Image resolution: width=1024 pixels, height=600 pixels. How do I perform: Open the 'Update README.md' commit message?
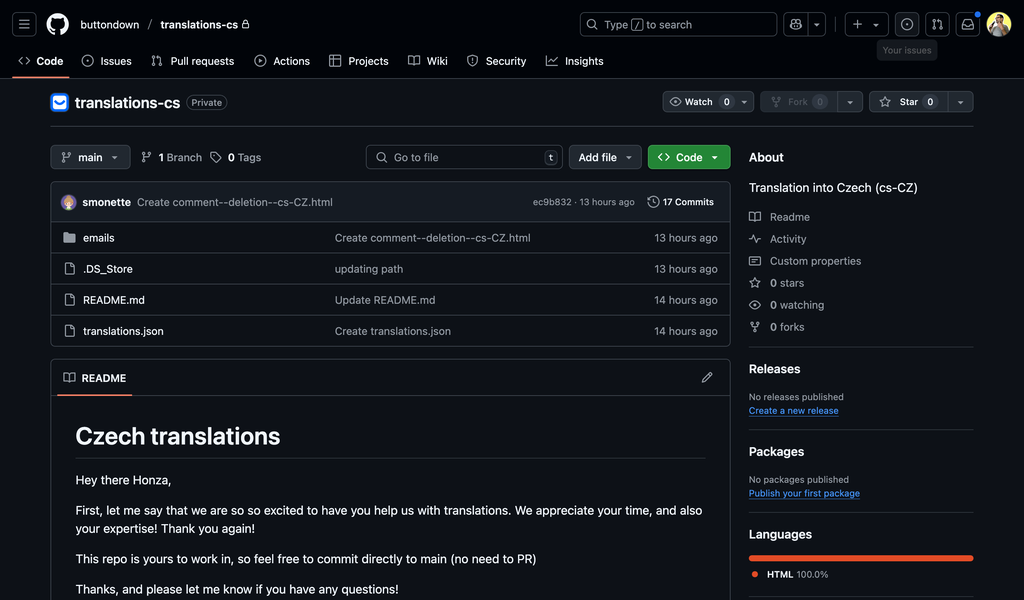point(385,300)
